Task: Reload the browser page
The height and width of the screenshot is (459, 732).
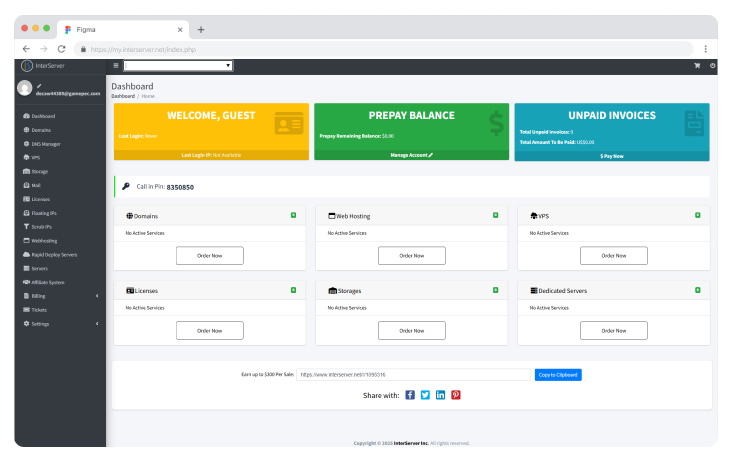Action: 61,49
